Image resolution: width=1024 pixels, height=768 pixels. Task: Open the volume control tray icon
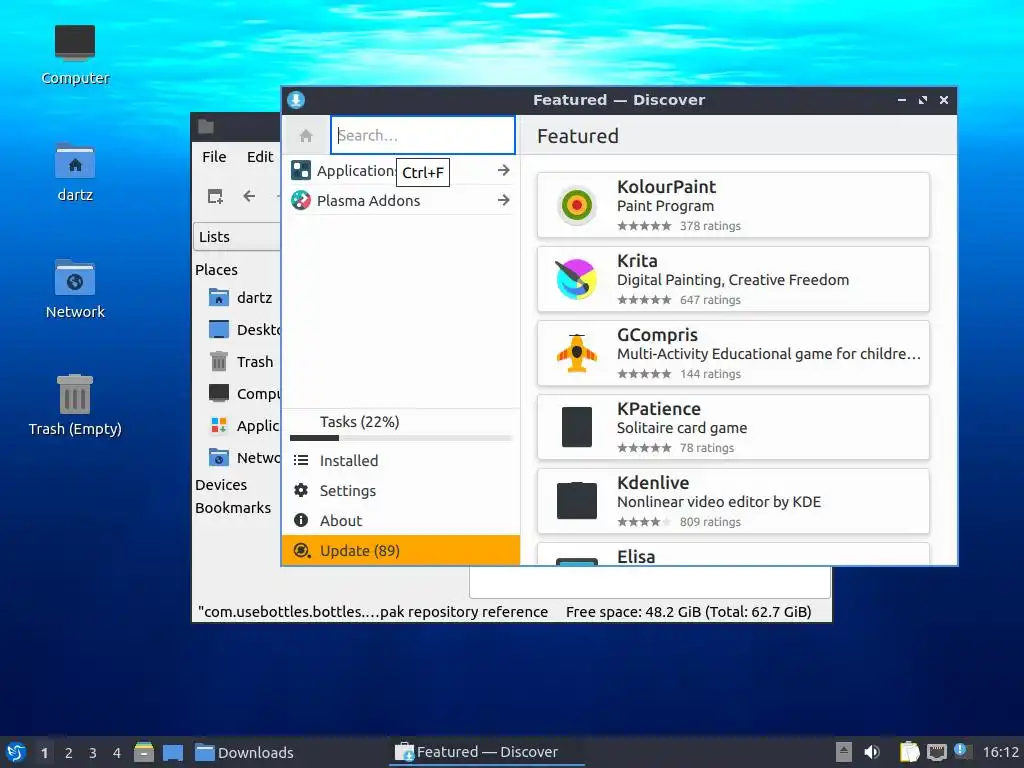872,752
